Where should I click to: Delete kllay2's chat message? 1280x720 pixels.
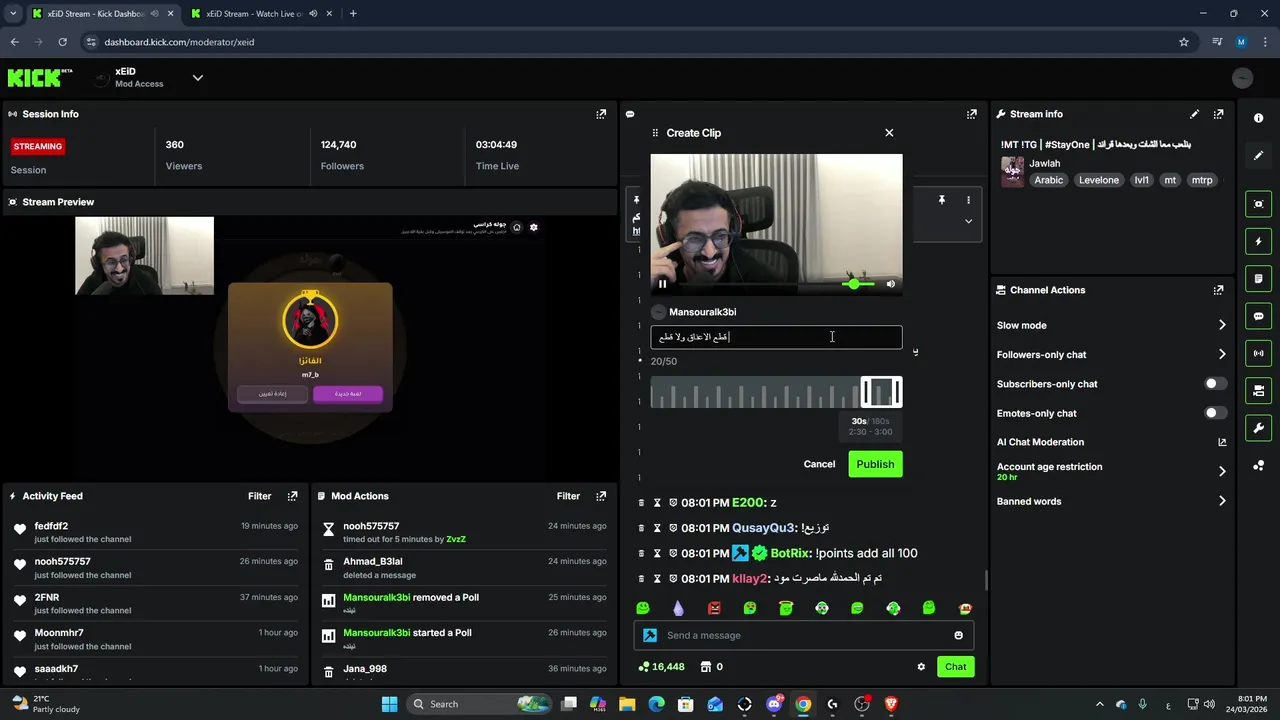(641, 579)
